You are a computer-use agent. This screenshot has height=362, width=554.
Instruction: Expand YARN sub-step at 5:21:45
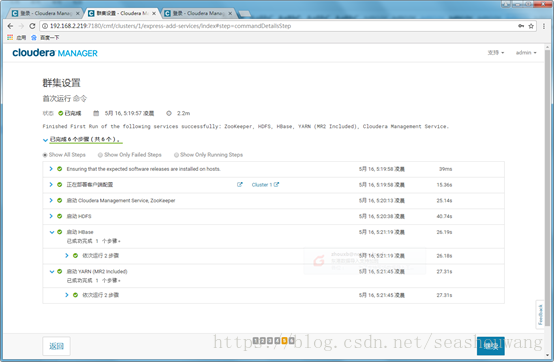click(x=67, y=295)
